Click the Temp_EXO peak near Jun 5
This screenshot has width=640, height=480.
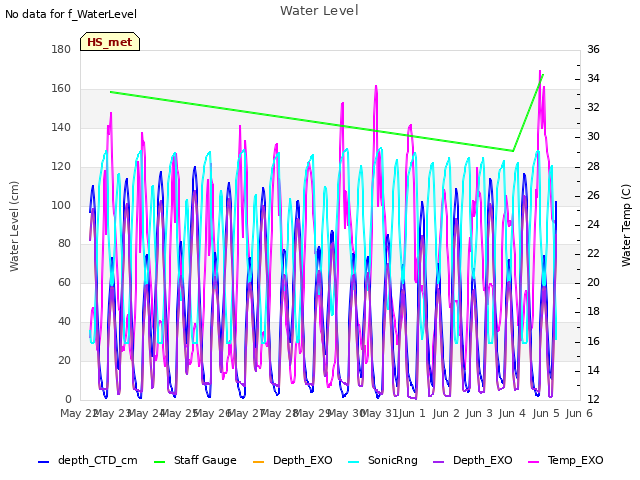[540, 71]
